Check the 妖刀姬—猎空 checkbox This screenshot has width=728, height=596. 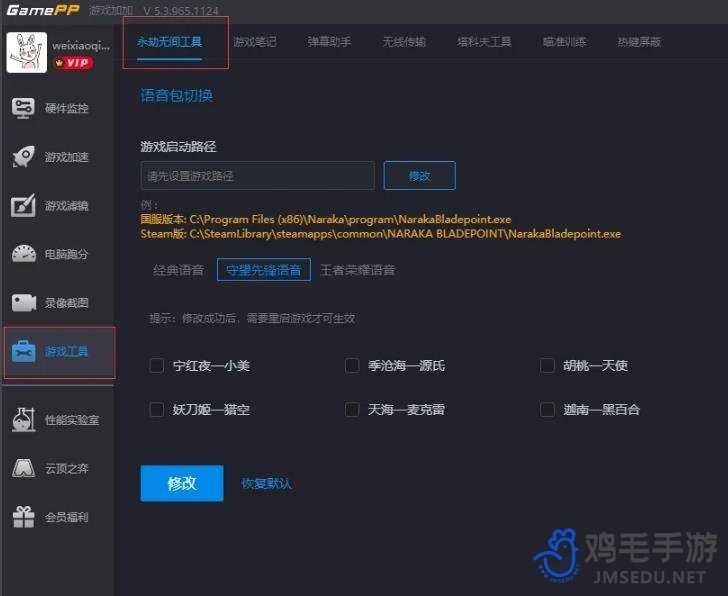pos(156,409)
